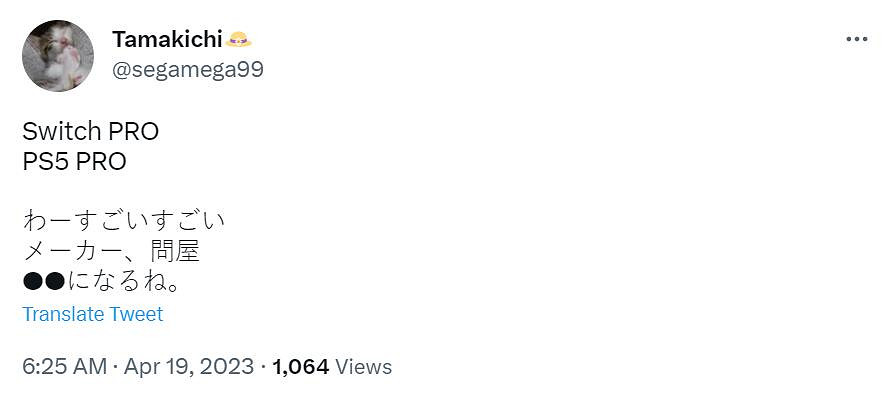Click the @segamega99 handle
Viewport: 894px width, 400px height.
pos(187,69)
